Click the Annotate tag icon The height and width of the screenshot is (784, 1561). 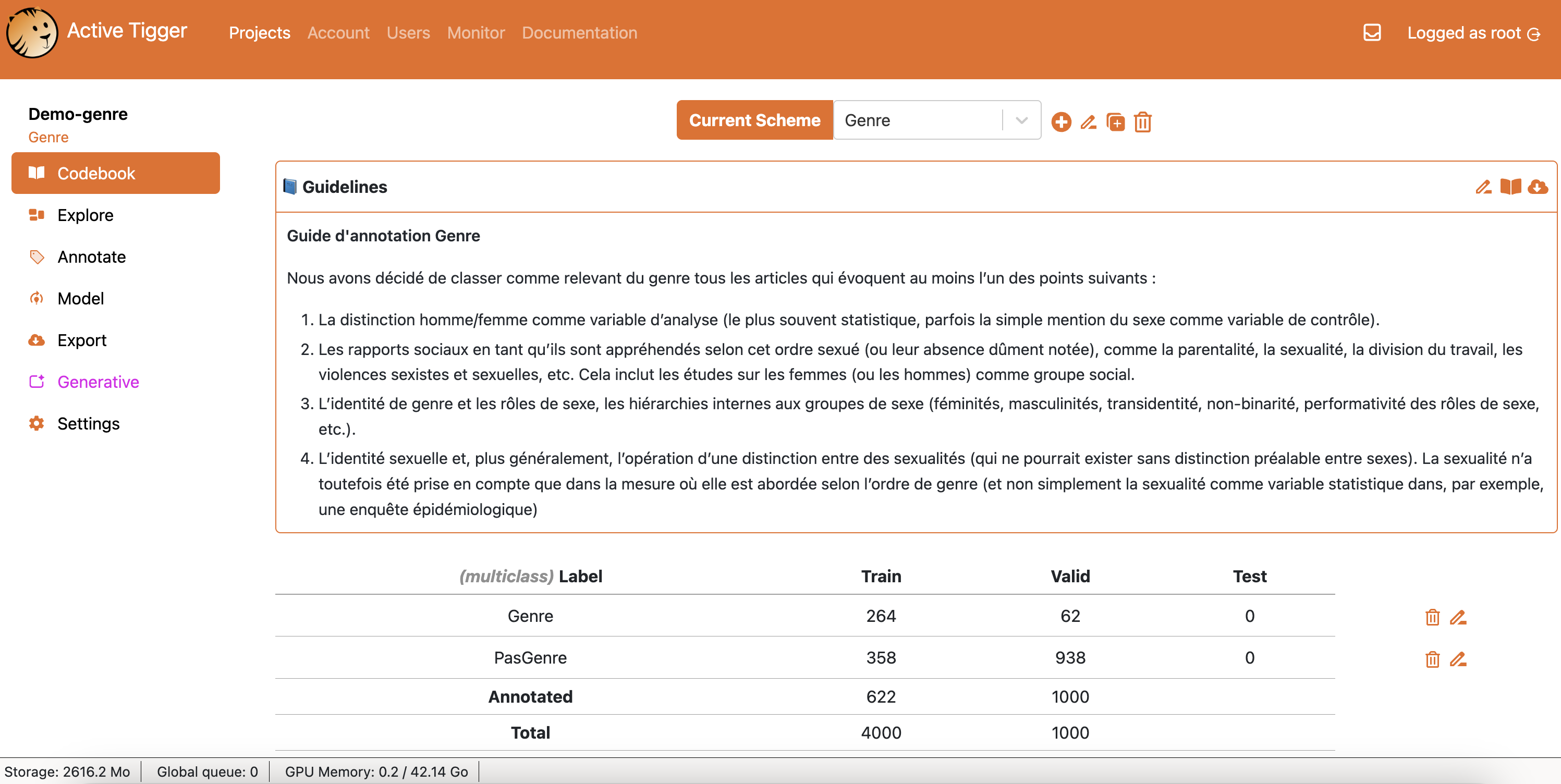point(36,256)
